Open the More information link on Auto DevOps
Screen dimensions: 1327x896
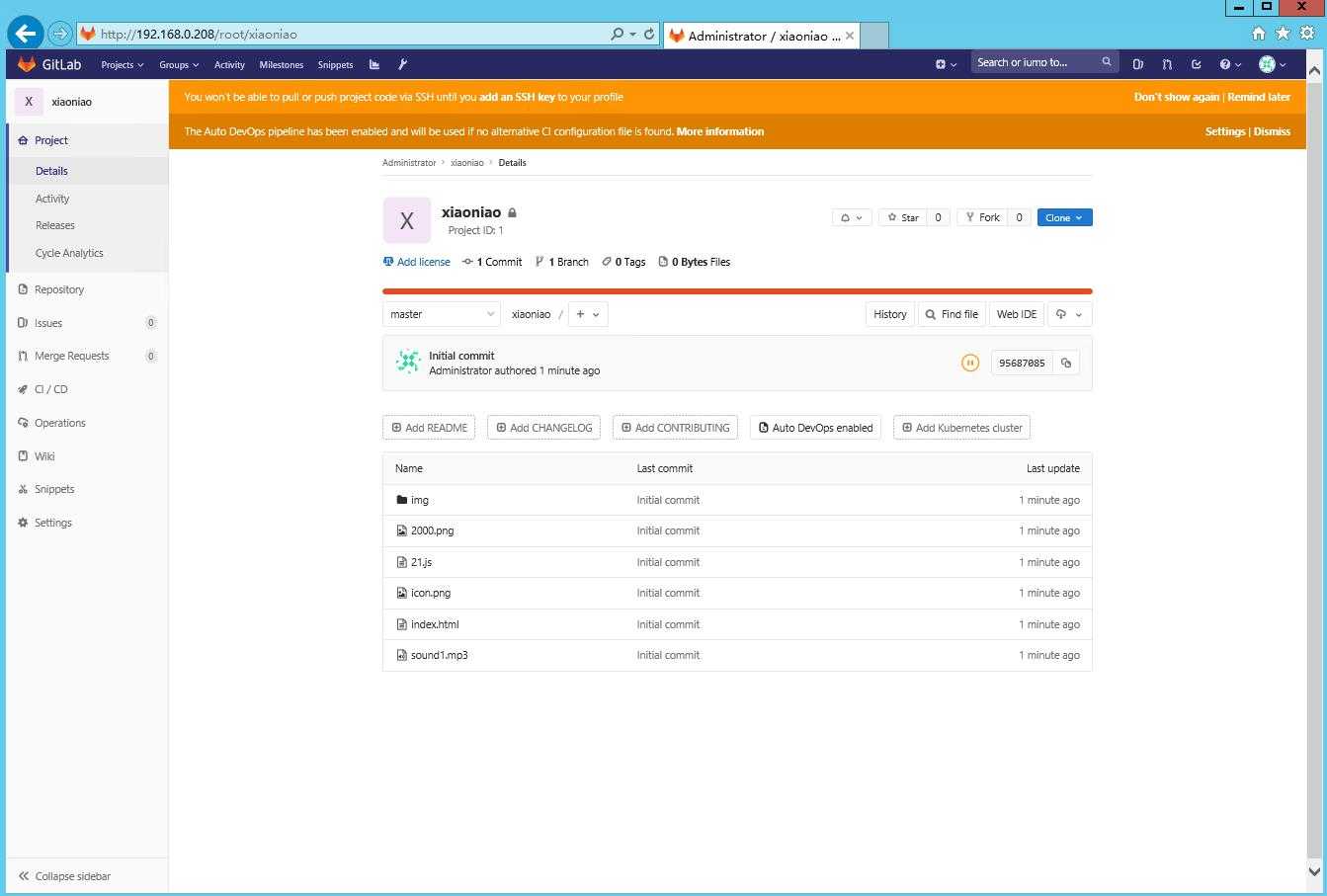coord(719,131)
